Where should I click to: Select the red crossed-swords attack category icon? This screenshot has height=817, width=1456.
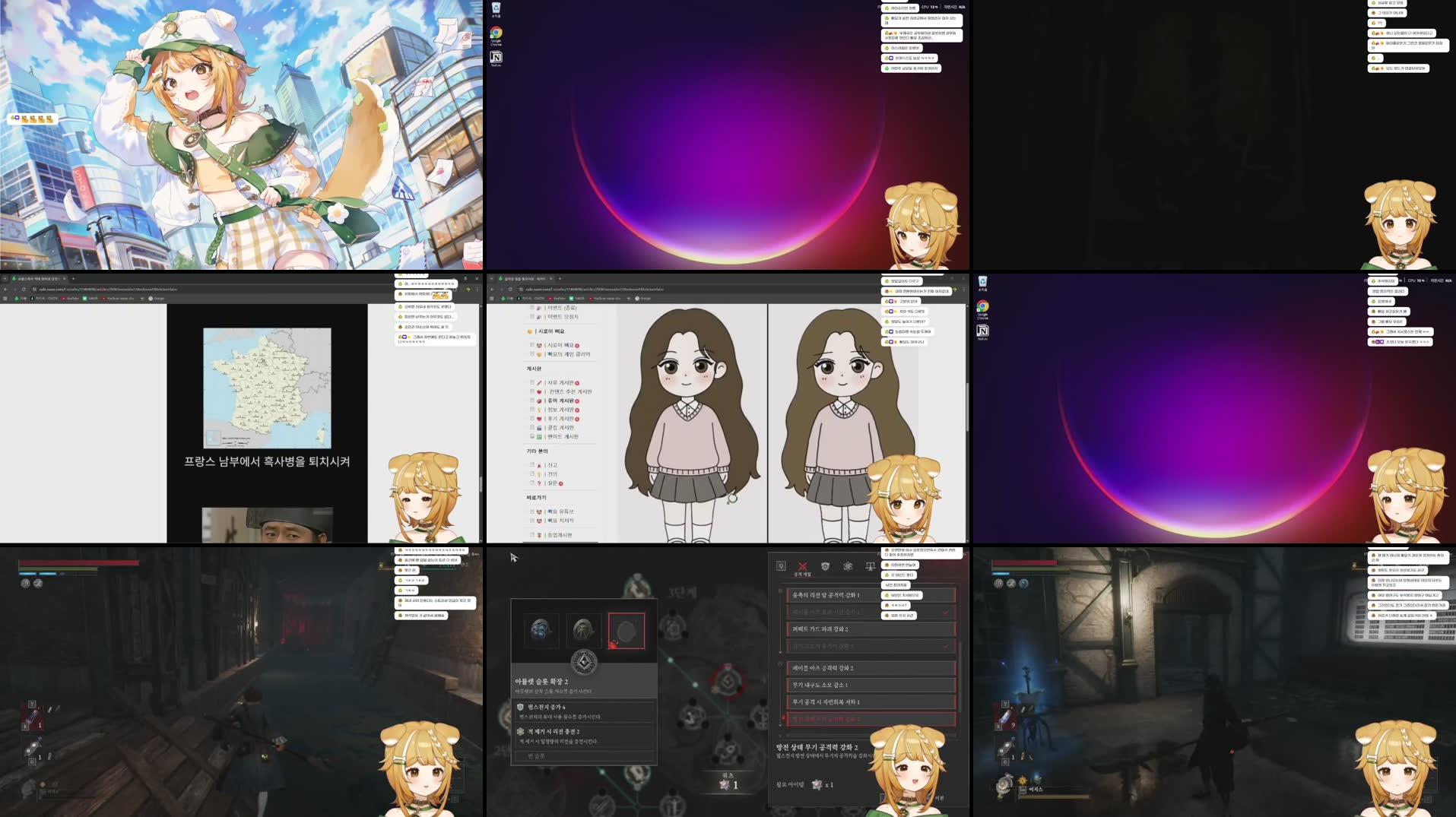[x=803, y=566]
